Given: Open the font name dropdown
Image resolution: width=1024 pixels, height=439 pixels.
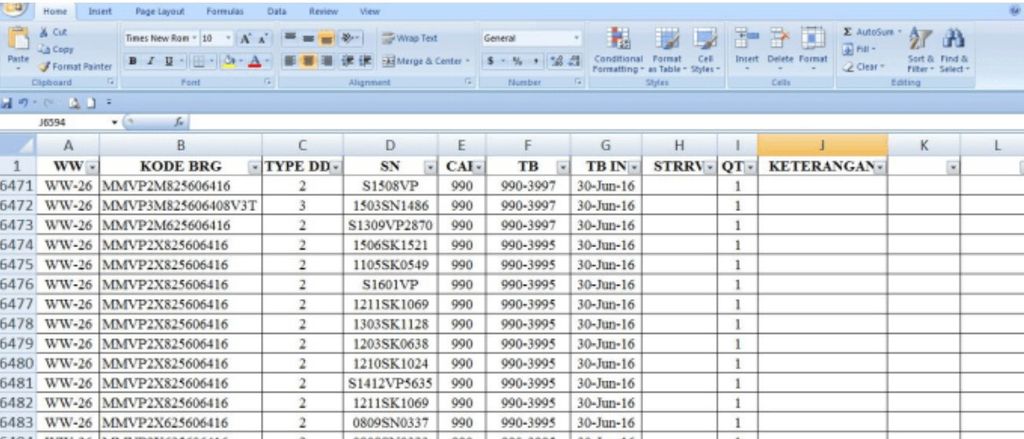Looking at the screenshot, I should click(195, 38).
